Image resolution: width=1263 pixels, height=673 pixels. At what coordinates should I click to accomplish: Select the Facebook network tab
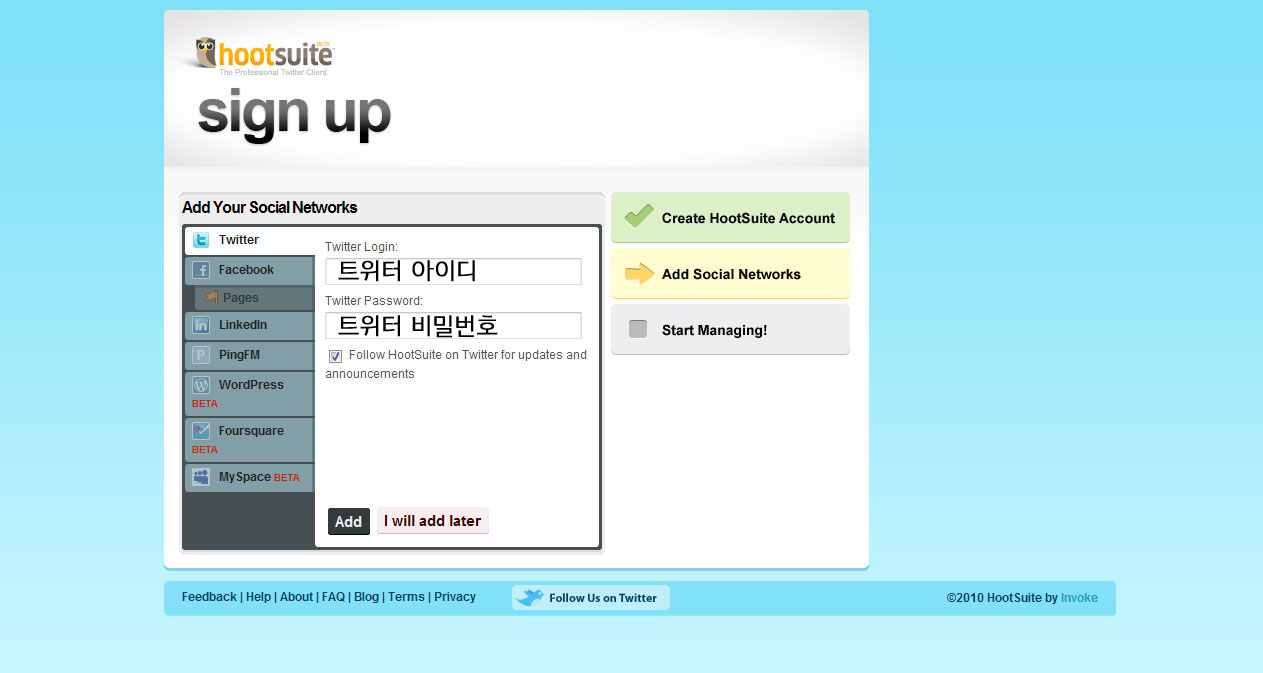coord(249,270)
